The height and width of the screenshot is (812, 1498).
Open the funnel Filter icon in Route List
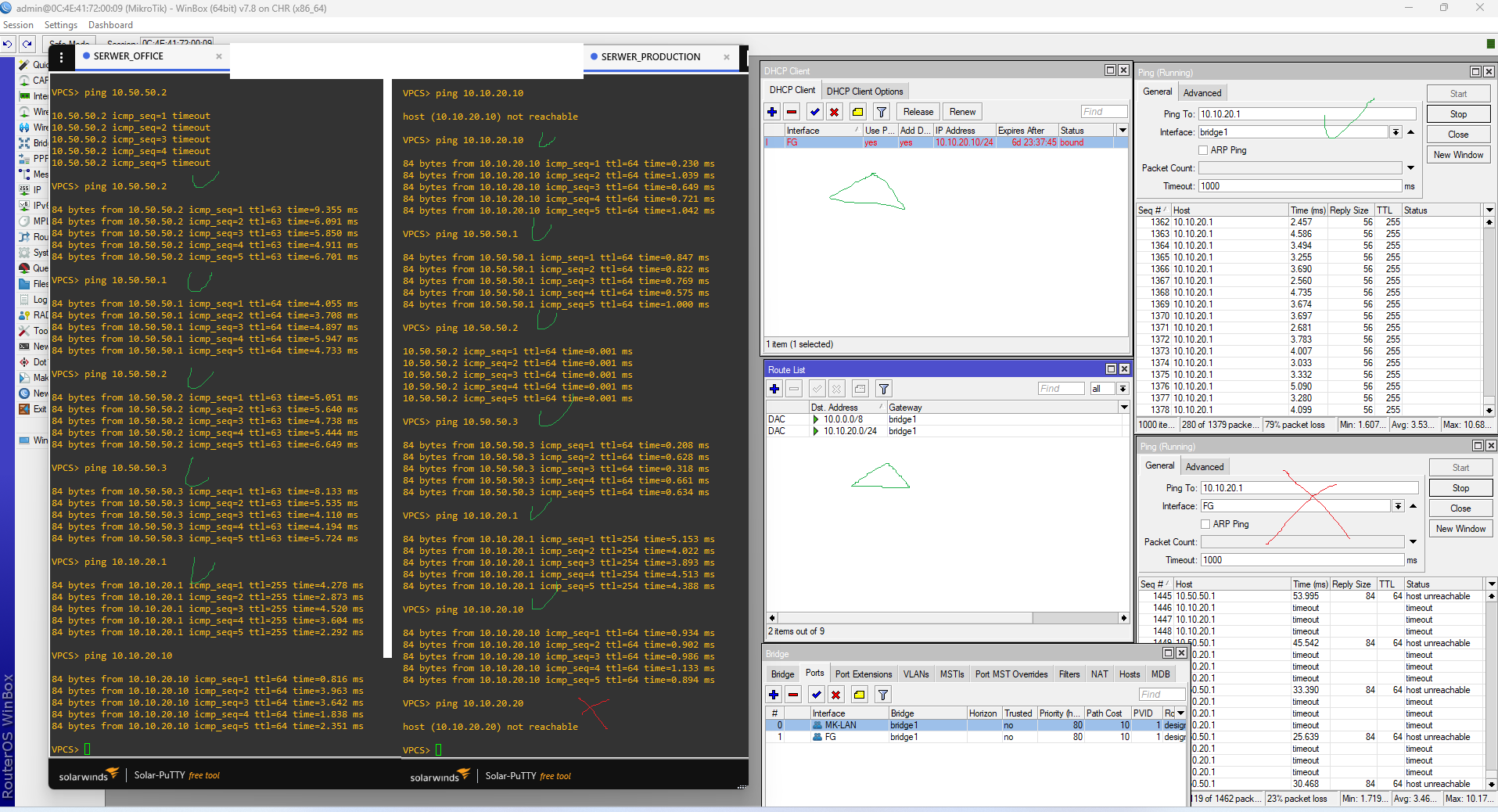point(884,389)
